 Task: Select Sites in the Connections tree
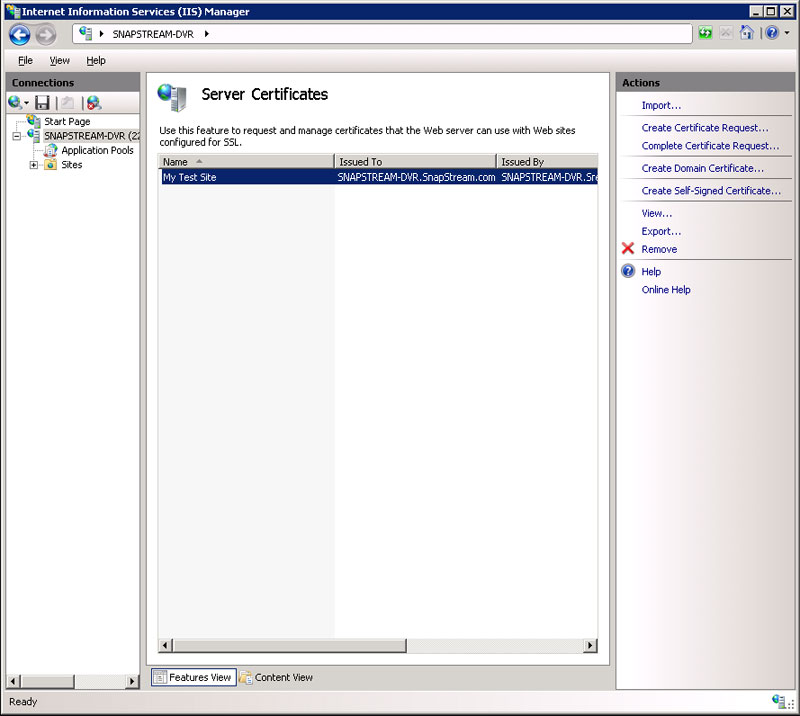click(x=71, y=165)
